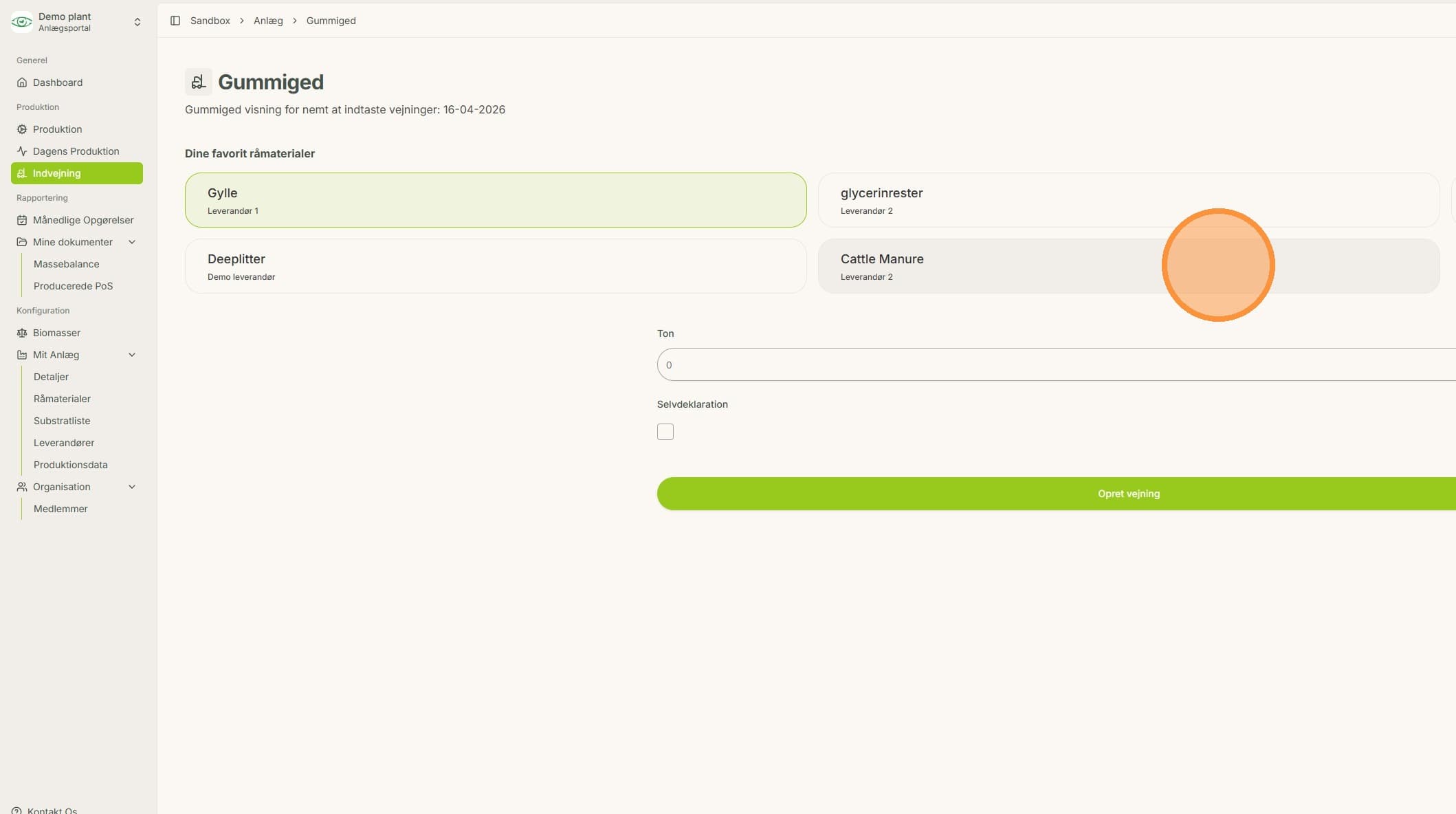
Task: Open the Massebalance menu item
Action: [x=66, y=264]
